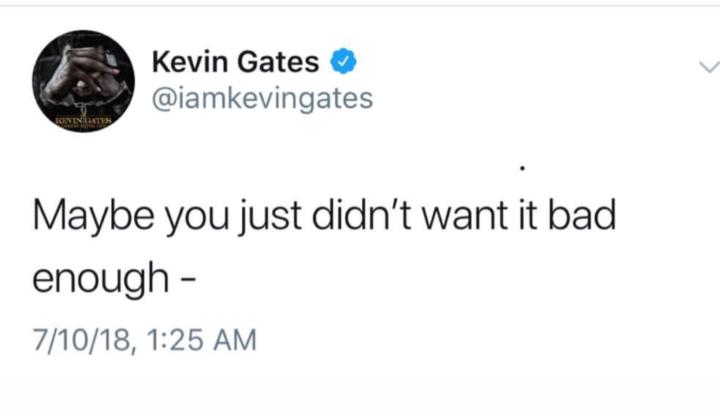Viewport: 720px width, 416px height.
Task: Click the small dot above the tweet text
Action: click(x=522, y=165)
